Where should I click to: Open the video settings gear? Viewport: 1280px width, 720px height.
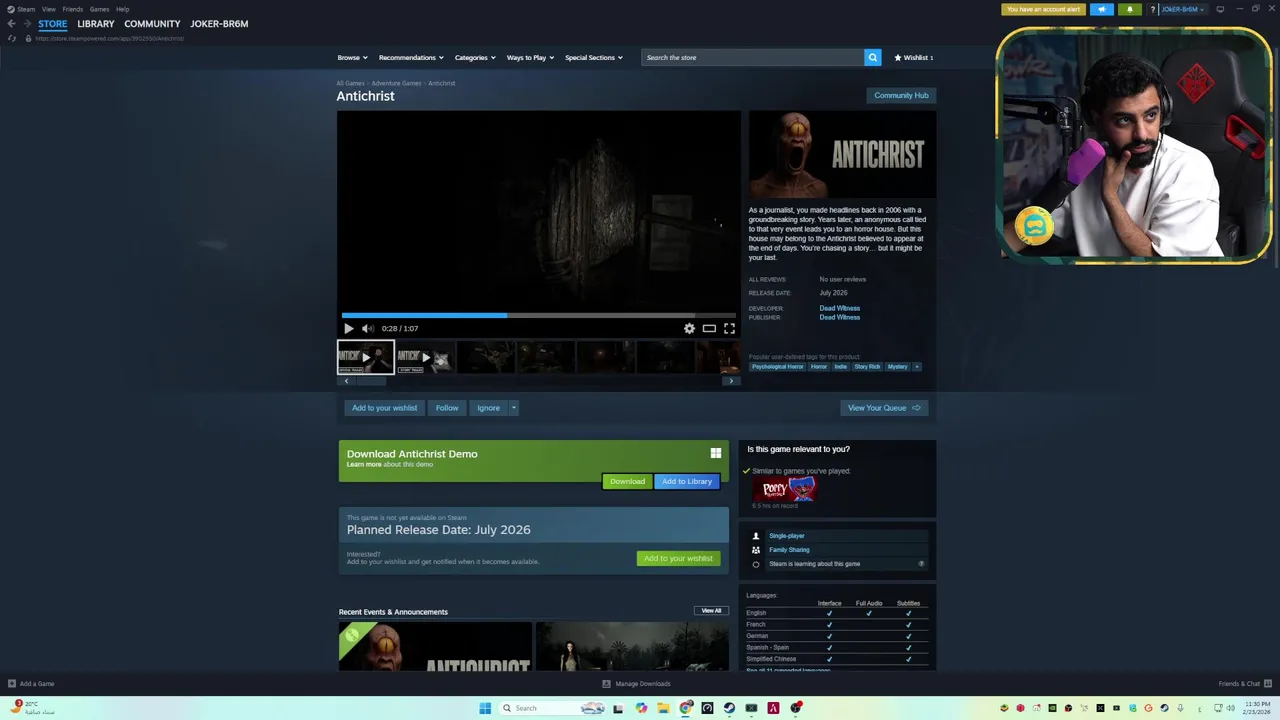(x=689, y=328)
